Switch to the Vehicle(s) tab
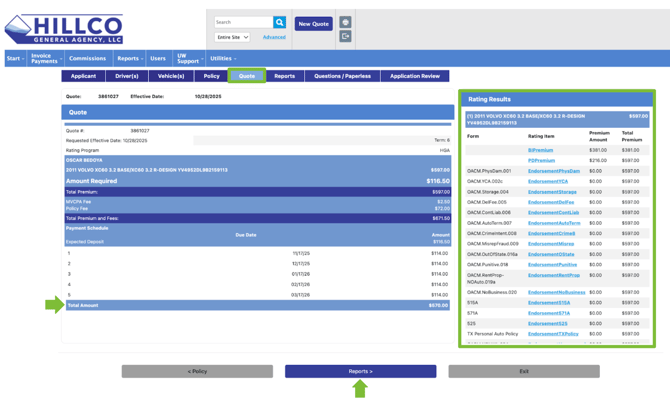Viewport: 670px width, 404px height. pos(171,76)
